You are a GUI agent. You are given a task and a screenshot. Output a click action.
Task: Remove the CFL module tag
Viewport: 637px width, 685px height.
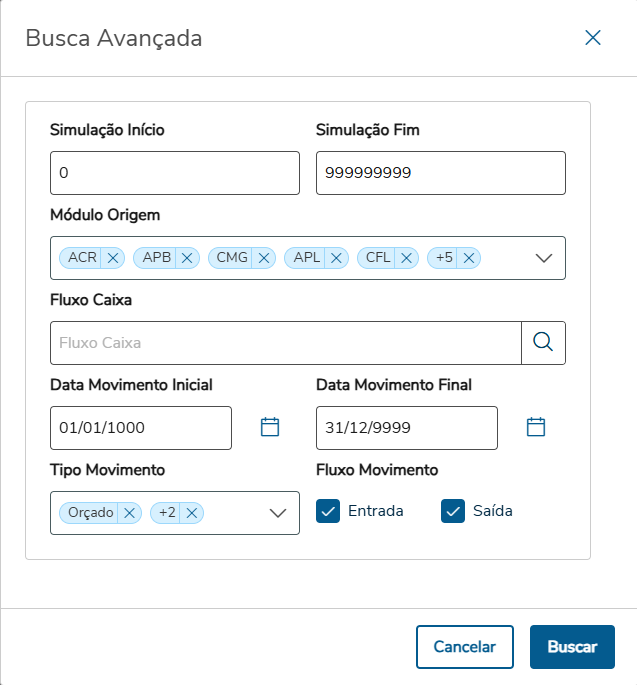click(x=406, y=258)
